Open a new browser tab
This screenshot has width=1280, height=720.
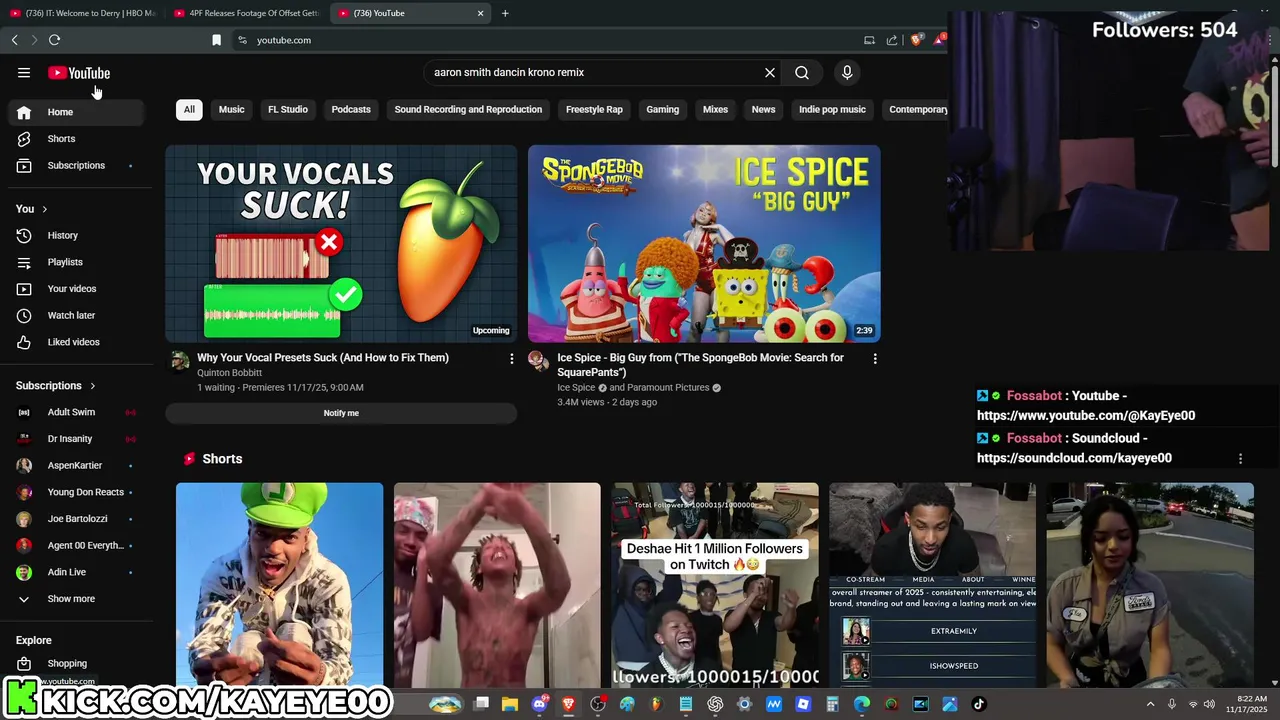[x=505, y=13]
